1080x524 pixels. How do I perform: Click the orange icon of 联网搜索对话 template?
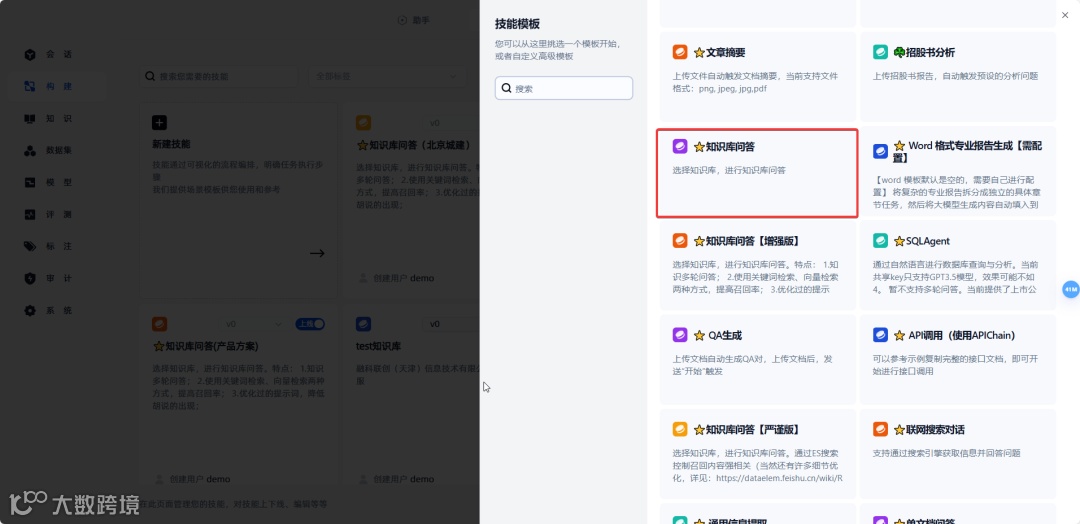pos(880,429)
